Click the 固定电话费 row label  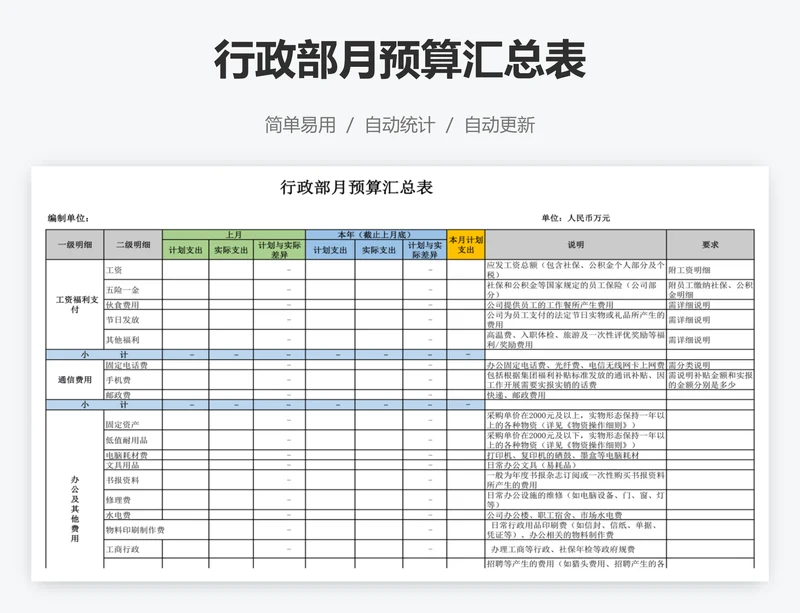(x=125, y=365)
